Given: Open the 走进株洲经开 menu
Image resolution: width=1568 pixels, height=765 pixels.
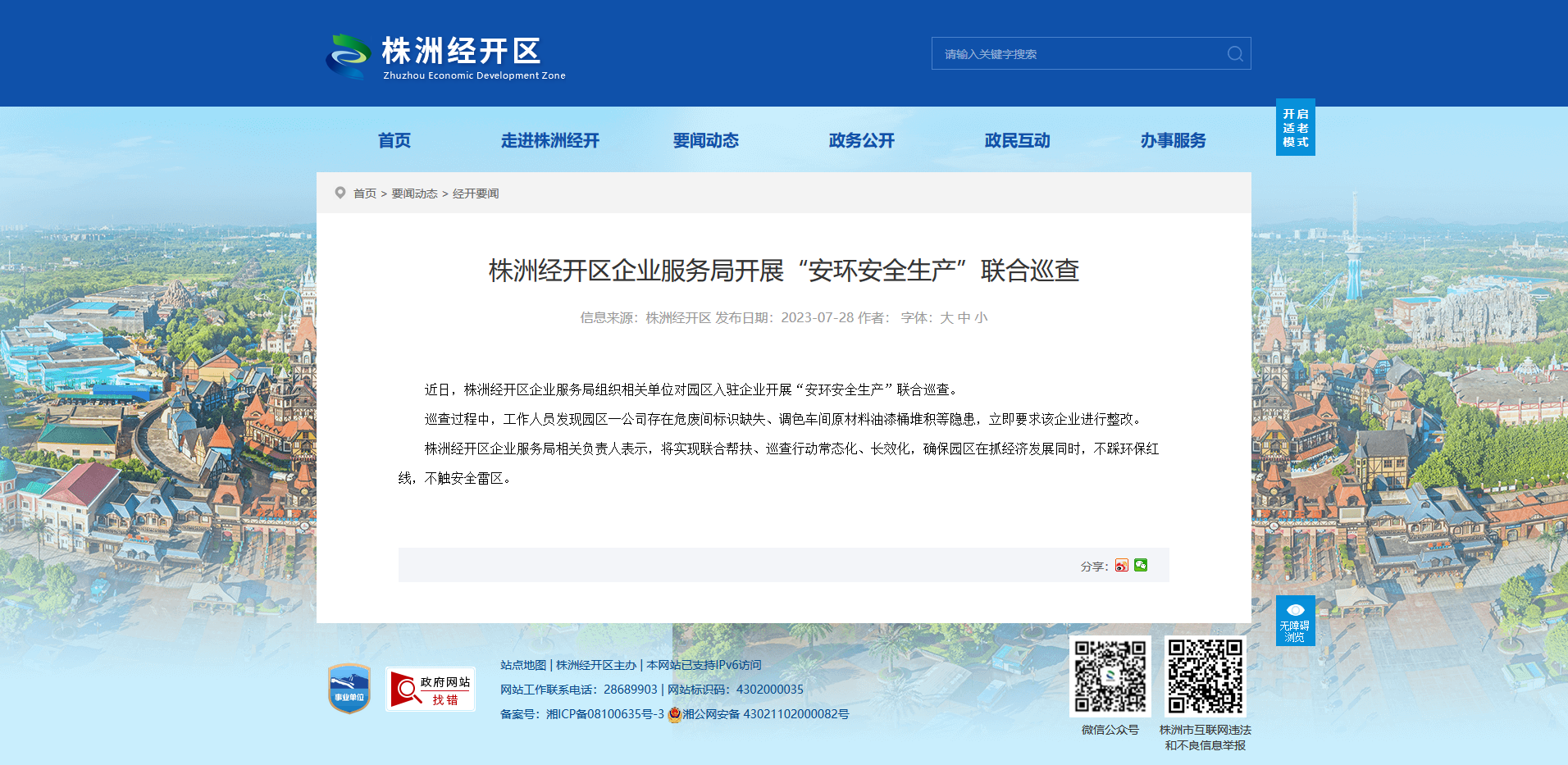Looking at the screenshot, I should pyautogui.click(x=550, y=140).
